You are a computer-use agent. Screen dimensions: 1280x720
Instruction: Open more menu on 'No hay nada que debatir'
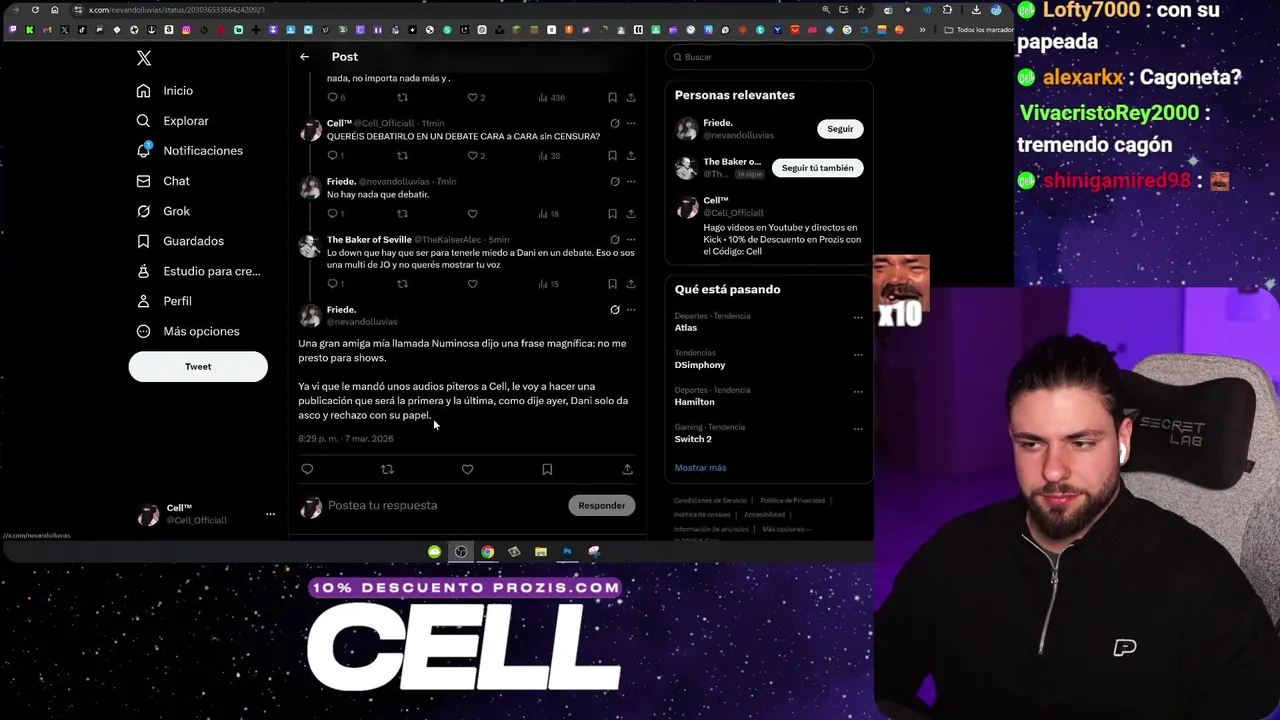(631, 182)
